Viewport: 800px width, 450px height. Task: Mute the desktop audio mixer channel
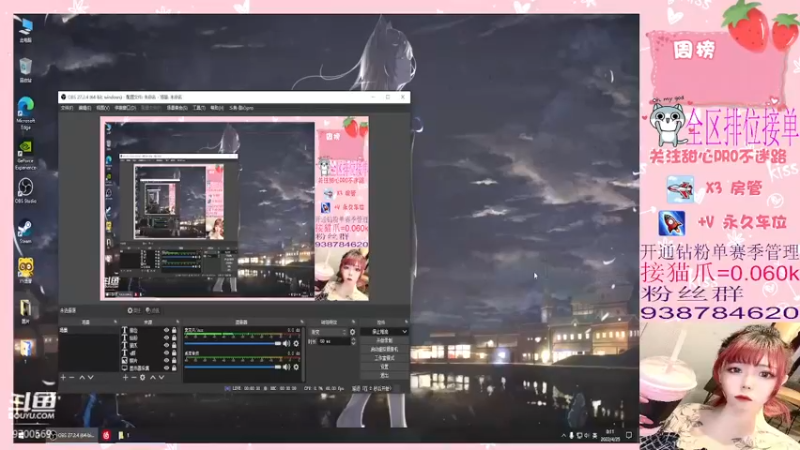[x=286, y=367]
